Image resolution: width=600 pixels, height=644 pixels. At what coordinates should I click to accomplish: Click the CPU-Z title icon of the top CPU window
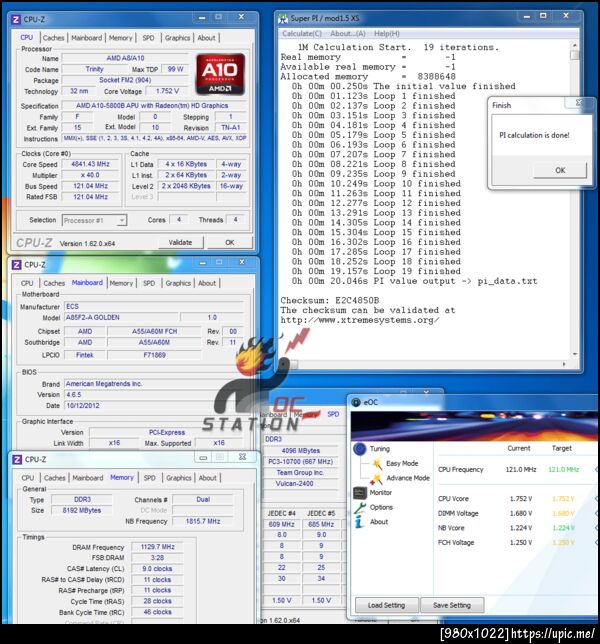(16, 19)
